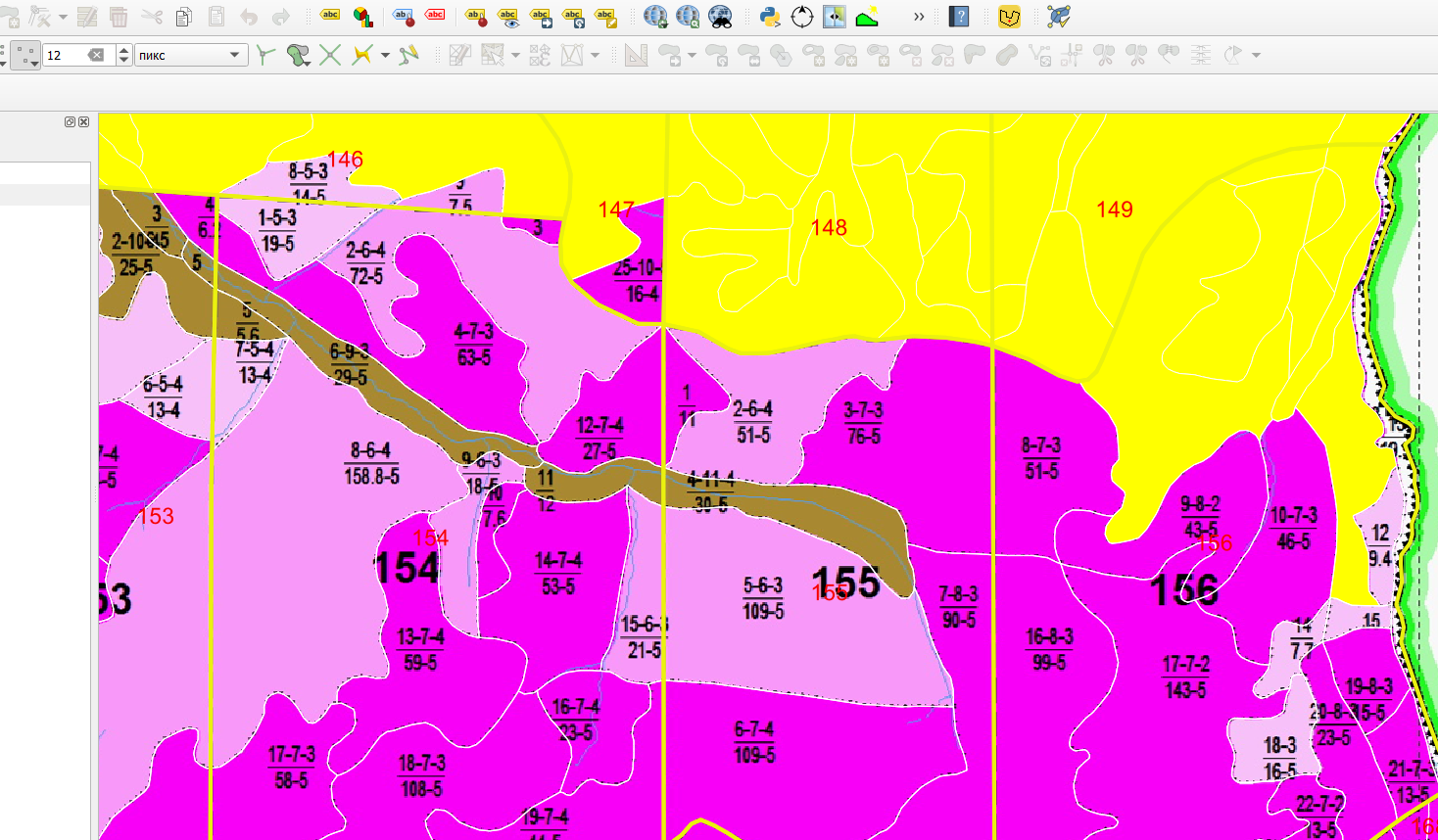Expand the hidden toolbar items chevron
The image size is (1438, 840).
pyautogui.click(x=919, y=17)
